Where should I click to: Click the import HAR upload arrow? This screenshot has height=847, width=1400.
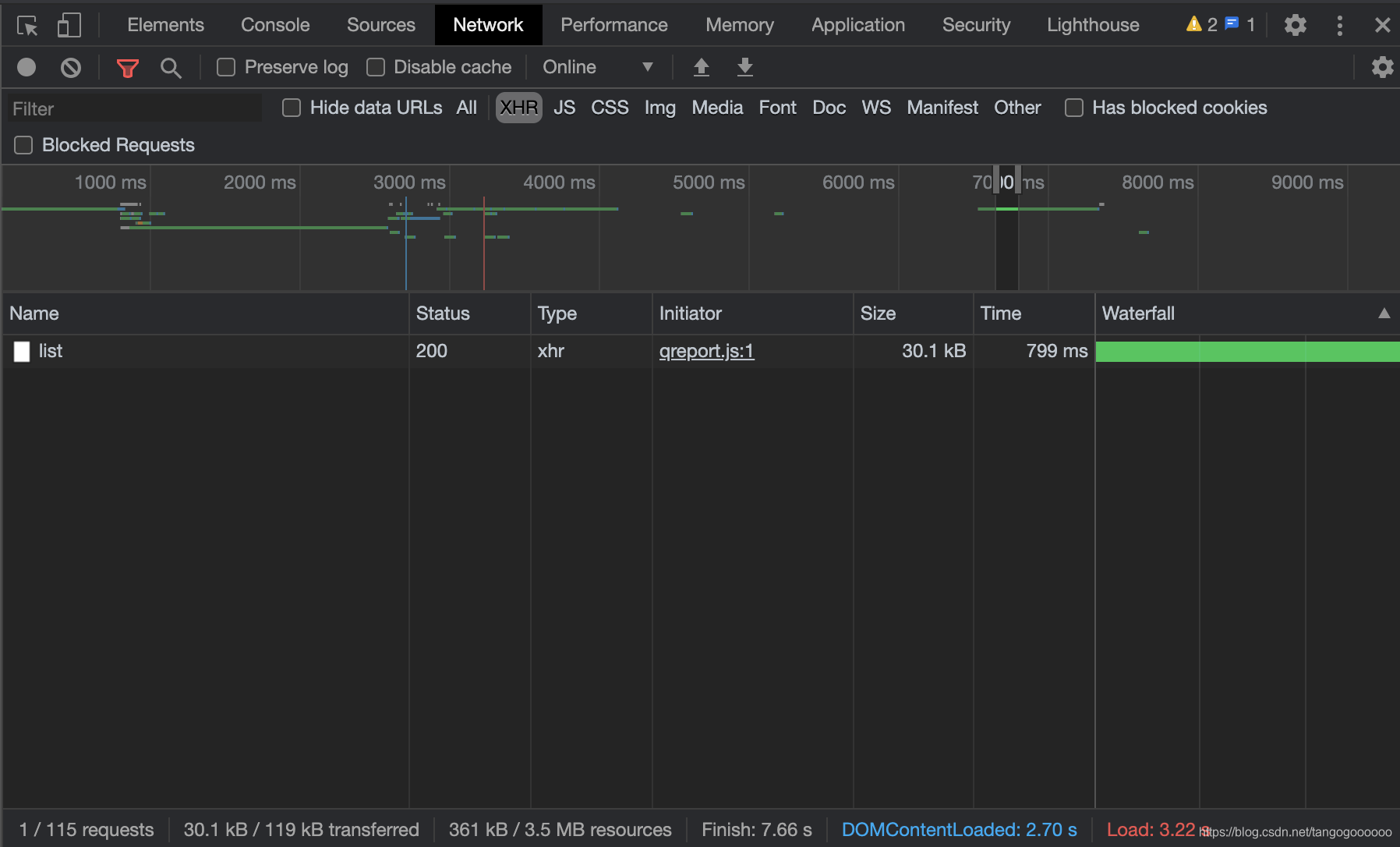click(702, 67)
